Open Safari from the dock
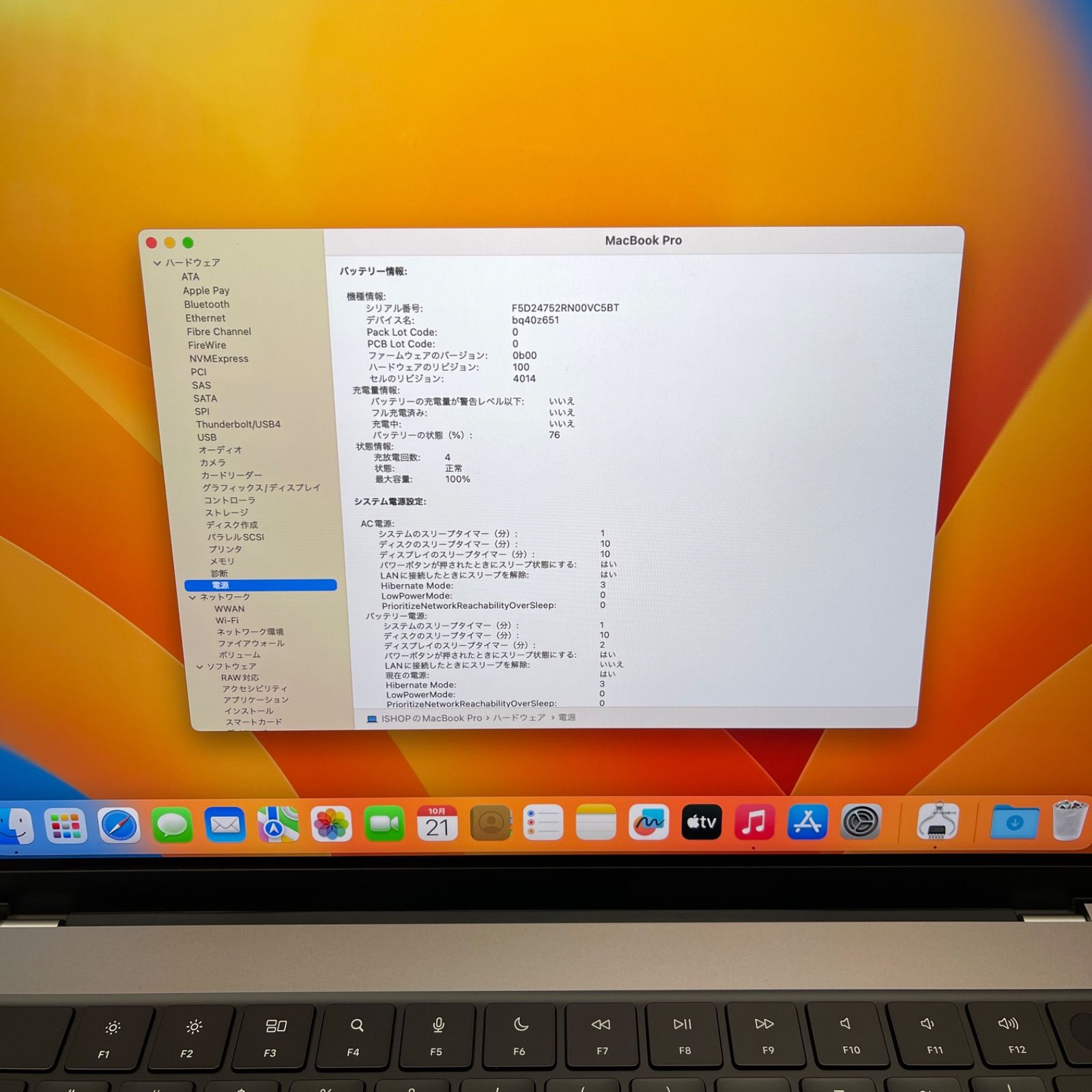The image size is (1092, 1092). pyautogui.click(x=119, y=826)
